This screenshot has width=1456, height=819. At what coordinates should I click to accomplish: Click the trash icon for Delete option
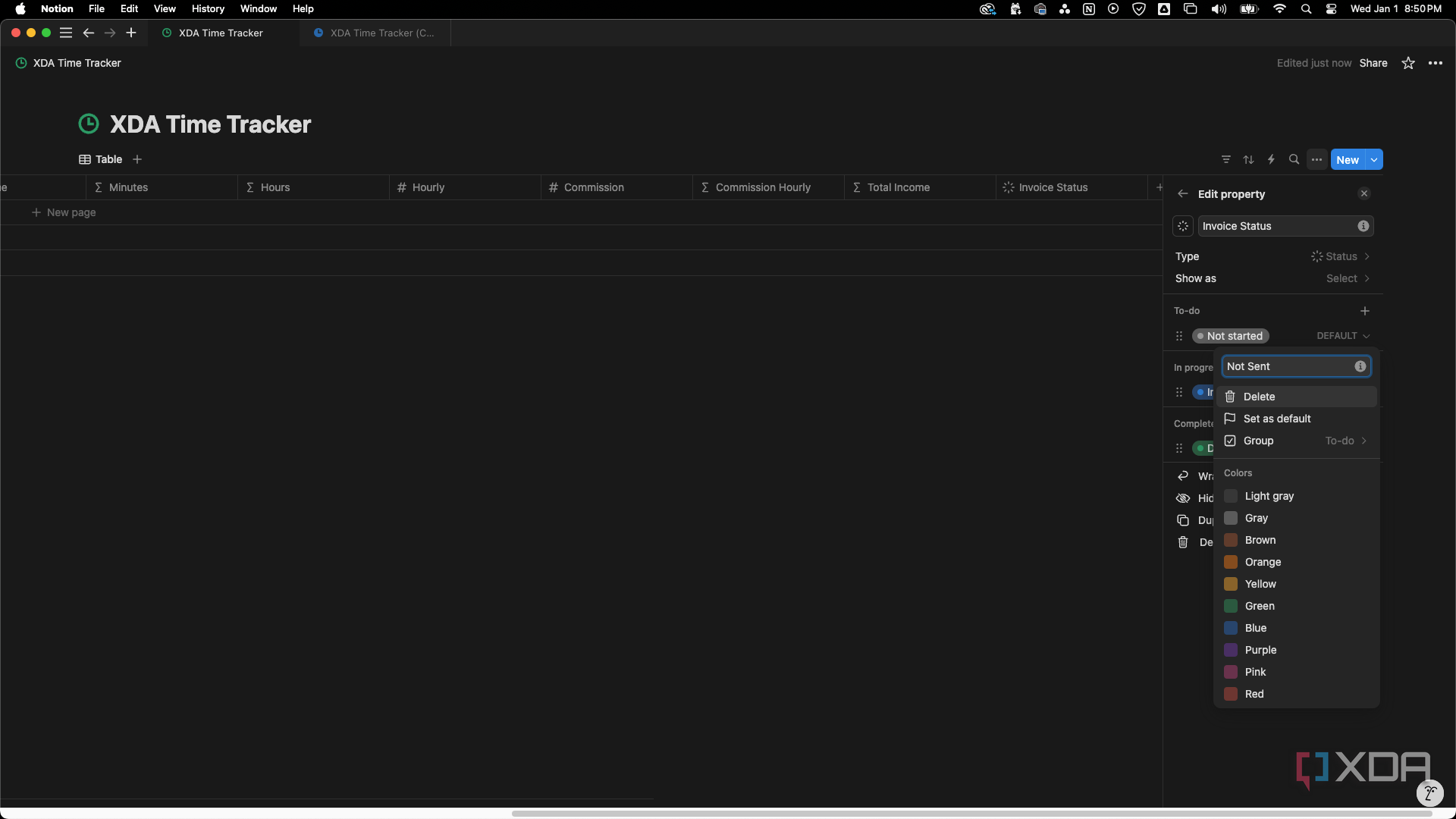point(1230,397)
